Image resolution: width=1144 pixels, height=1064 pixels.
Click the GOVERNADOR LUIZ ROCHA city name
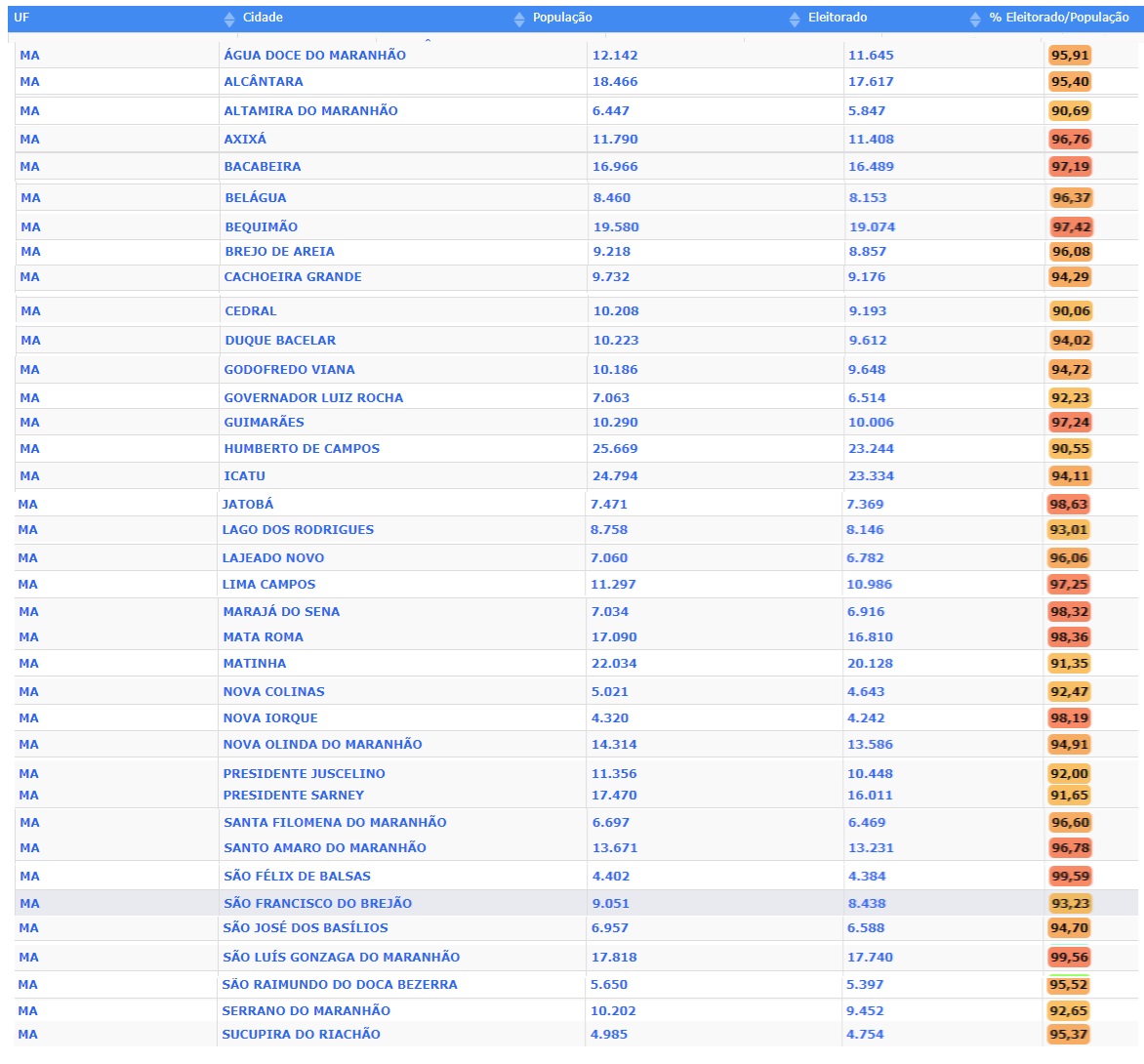(313, 398)
